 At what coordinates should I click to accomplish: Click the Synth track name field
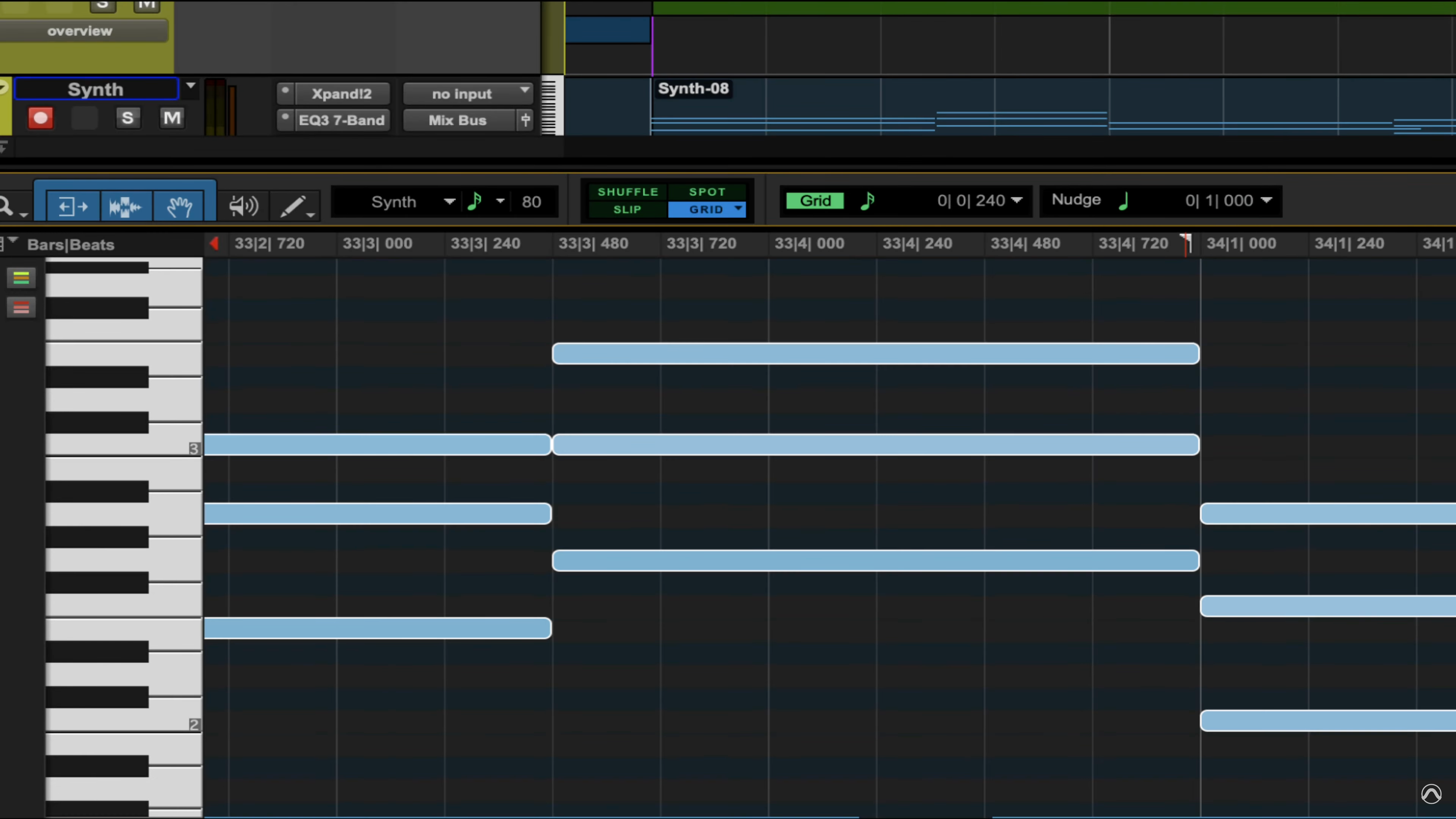(96, 89)
